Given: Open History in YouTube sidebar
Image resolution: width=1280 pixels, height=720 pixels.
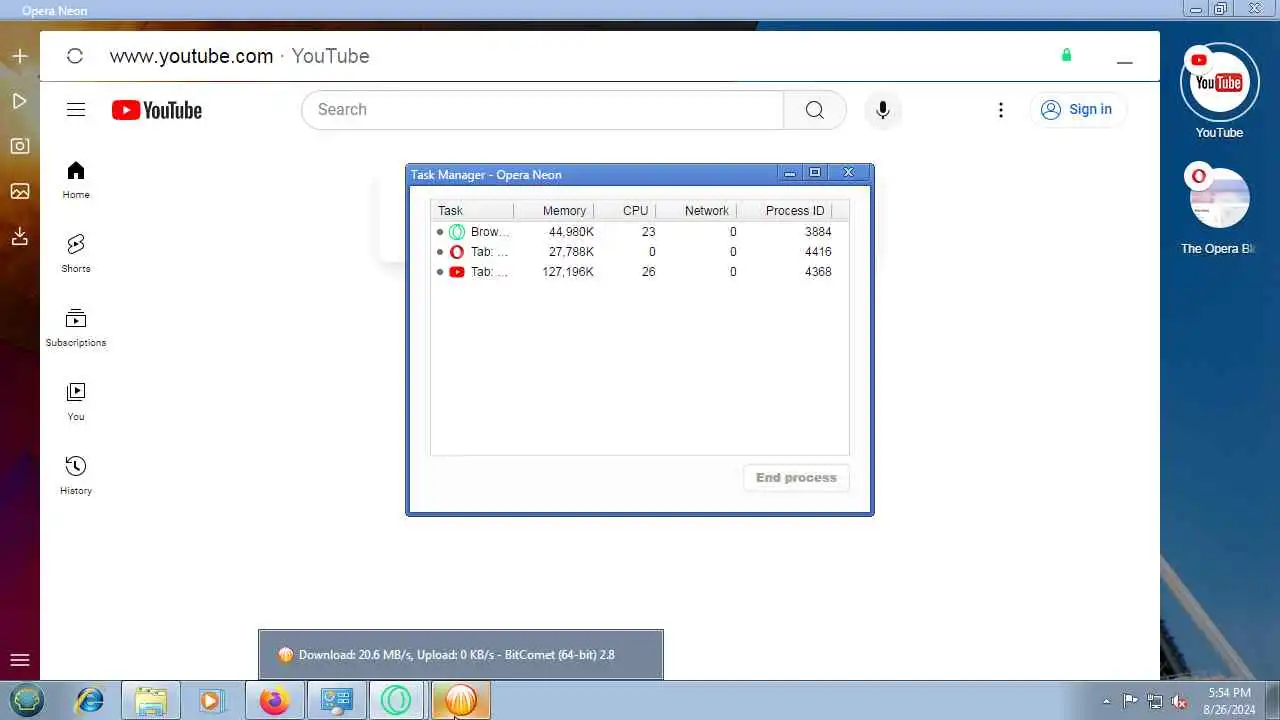Looking at the screenshot, I should coord(76,476).
